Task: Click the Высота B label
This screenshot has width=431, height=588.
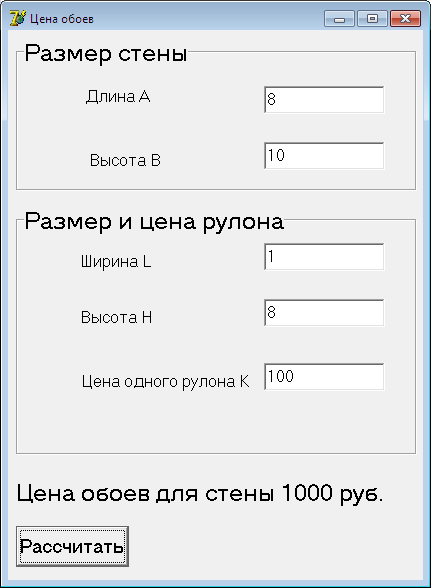Action: pyautogui.click(x=125, y=160)
